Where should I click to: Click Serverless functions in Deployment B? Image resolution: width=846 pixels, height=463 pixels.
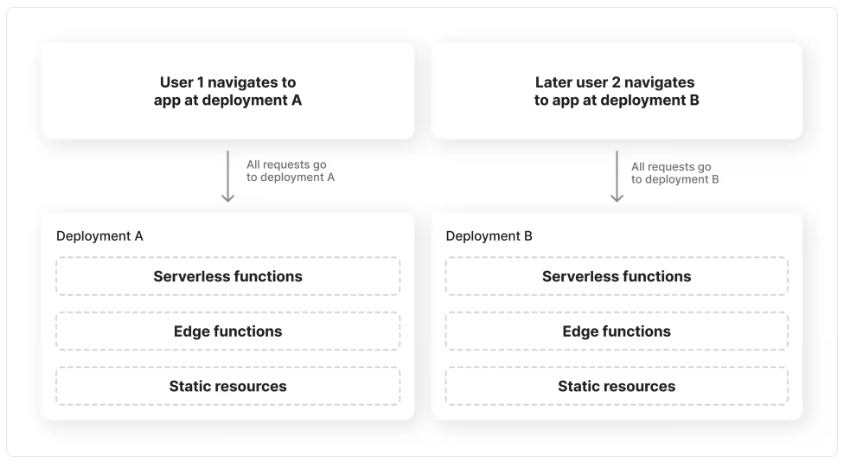[x=617, y=276]
